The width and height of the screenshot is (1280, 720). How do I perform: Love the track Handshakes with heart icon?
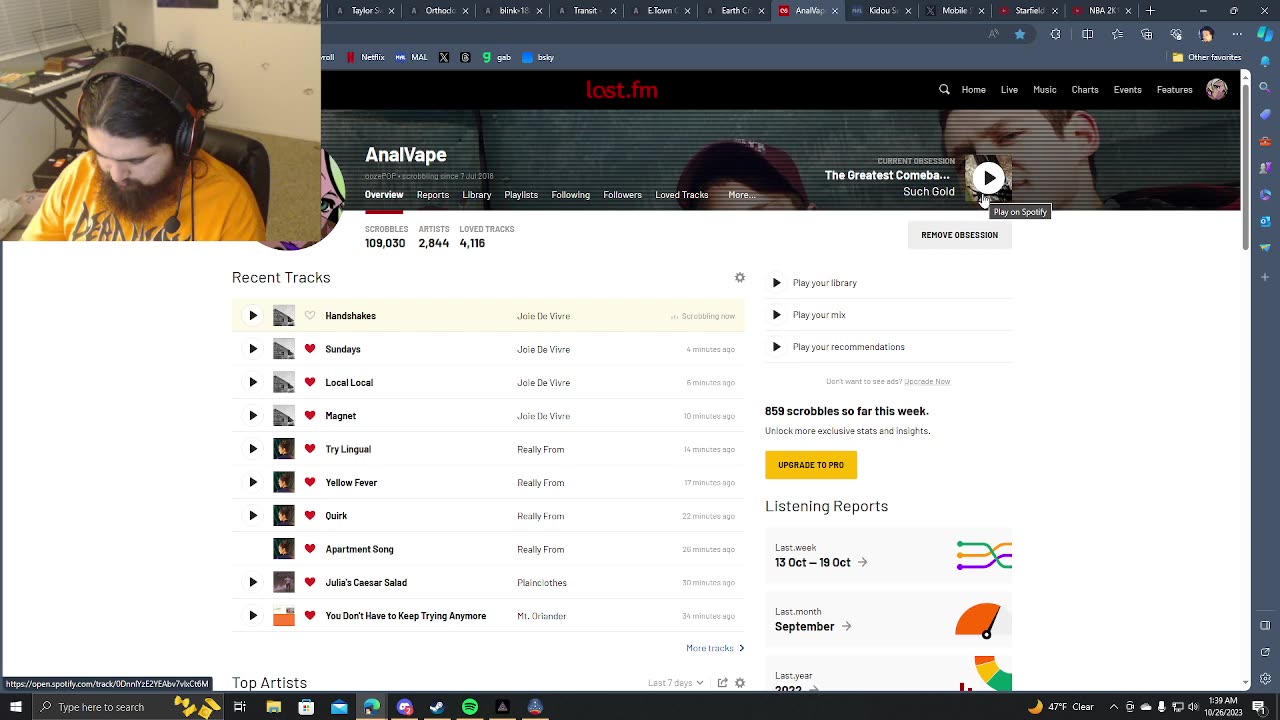[x=310, y=316]
